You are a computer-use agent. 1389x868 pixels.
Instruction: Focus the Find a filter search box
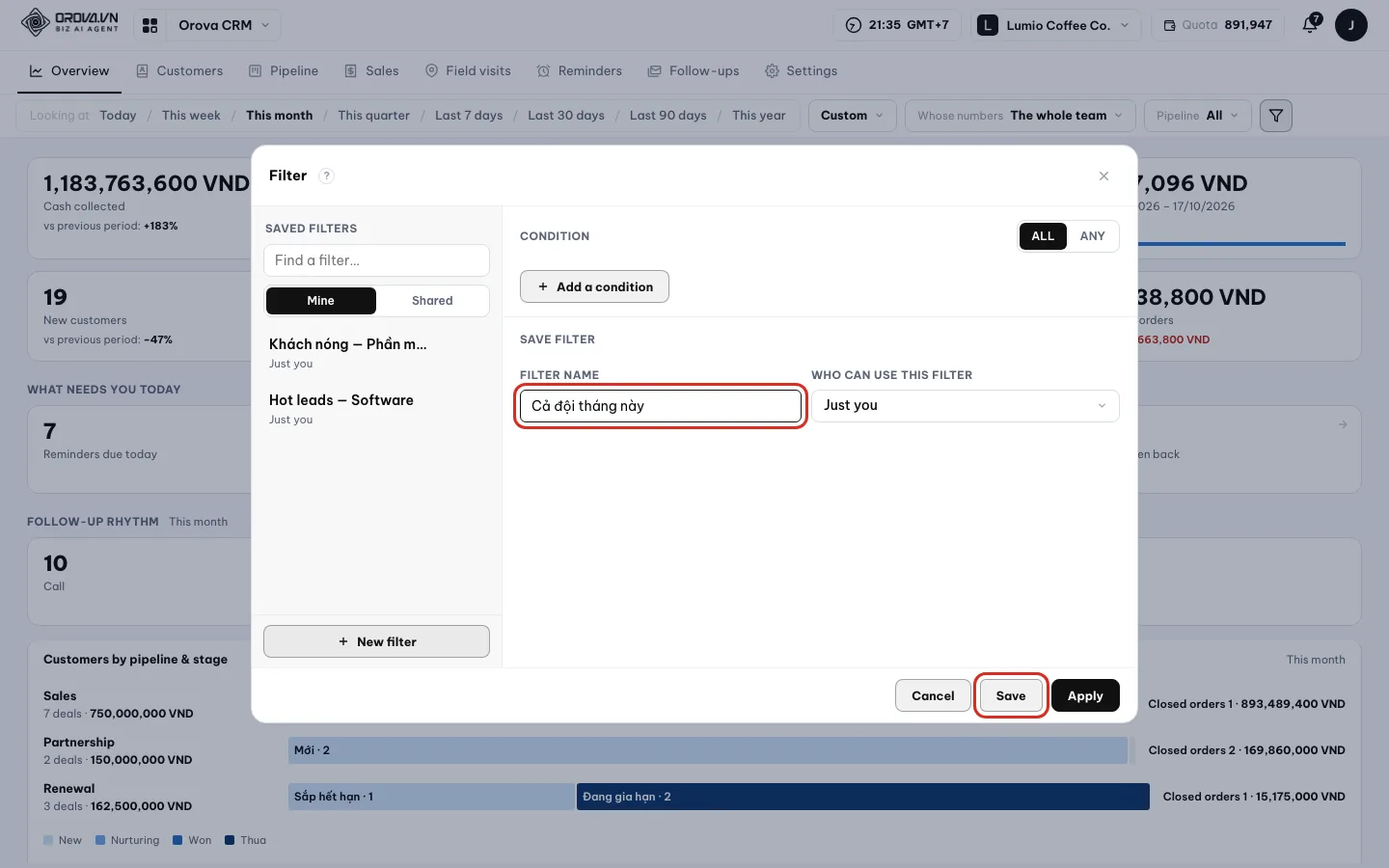[x=376, y=260]
